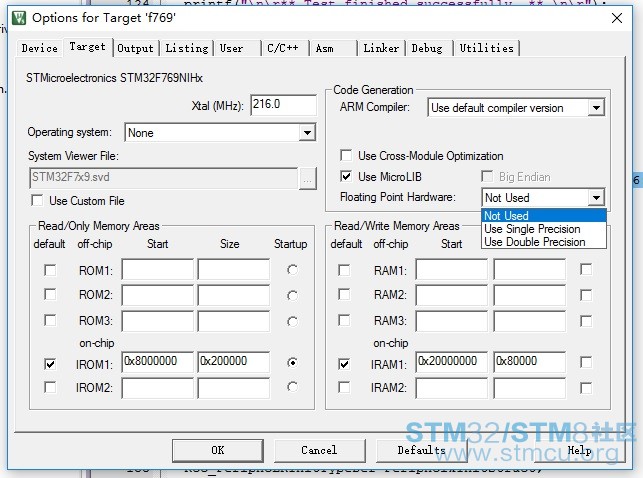Toggle the RAM2 default checkbox
Viewport: 643px width, 478px height.
click(344, 294)
